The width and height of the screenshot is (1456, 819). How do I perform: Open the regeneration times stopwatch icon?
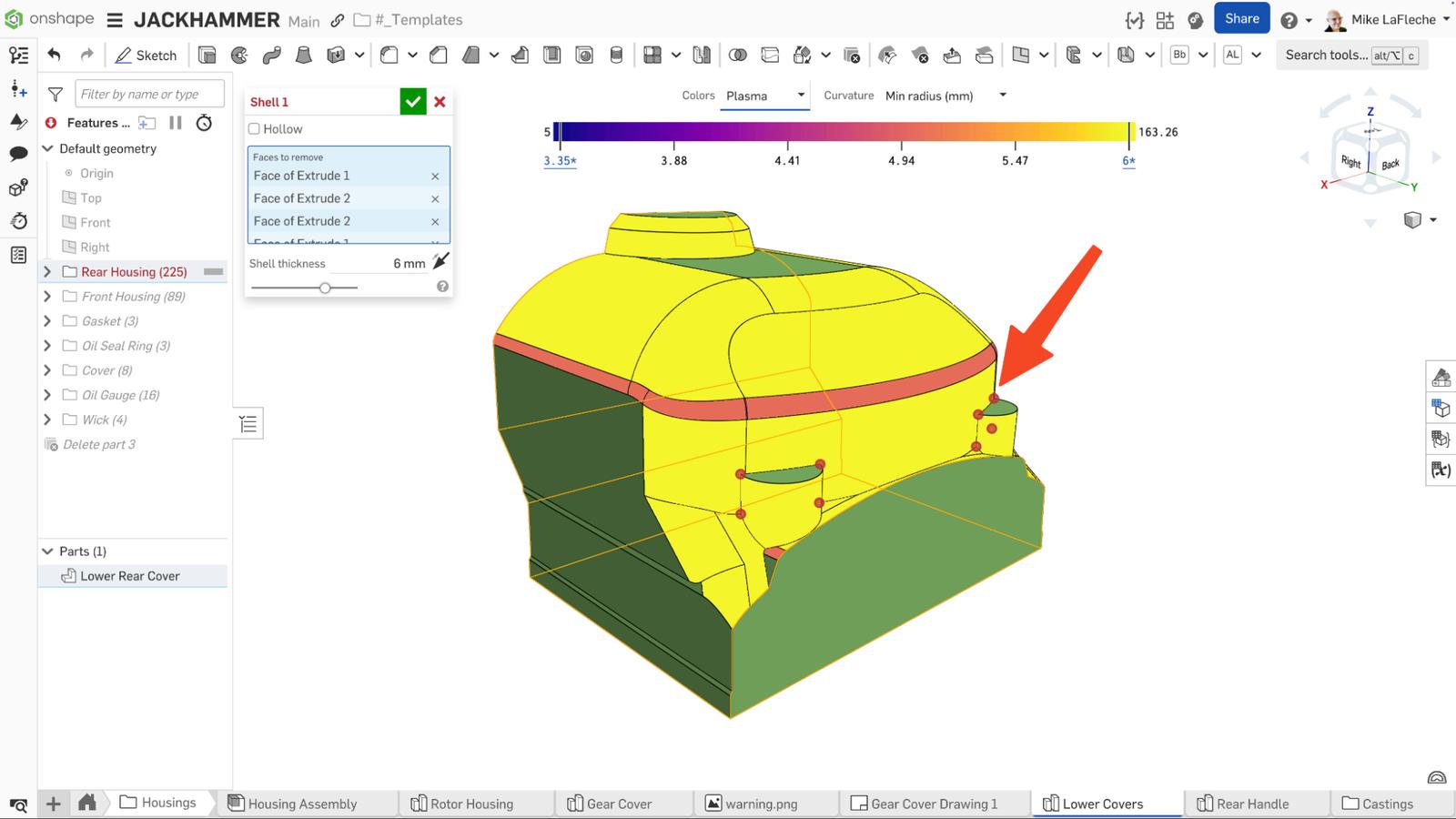coord(205,123)
